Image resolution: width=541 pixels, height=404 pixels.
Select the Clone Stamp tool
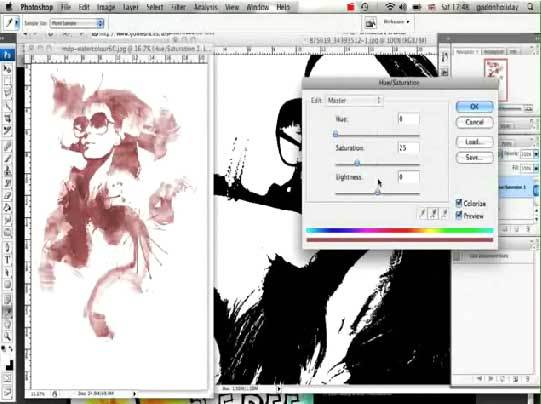coord(7,171)
